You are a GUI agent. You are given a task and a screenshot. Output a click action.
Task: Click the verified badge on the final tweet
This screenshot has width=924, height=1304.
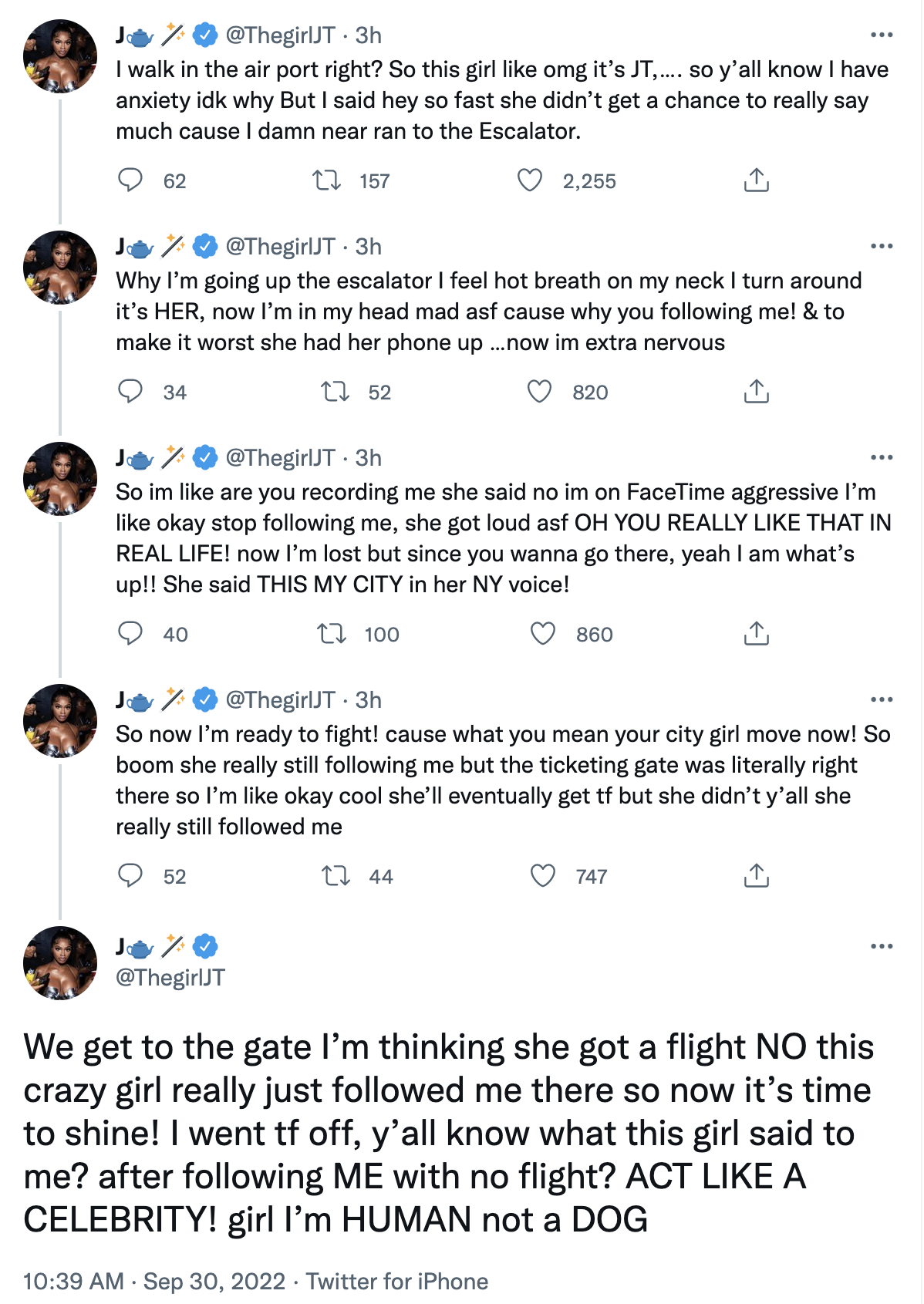pos(204,949)
